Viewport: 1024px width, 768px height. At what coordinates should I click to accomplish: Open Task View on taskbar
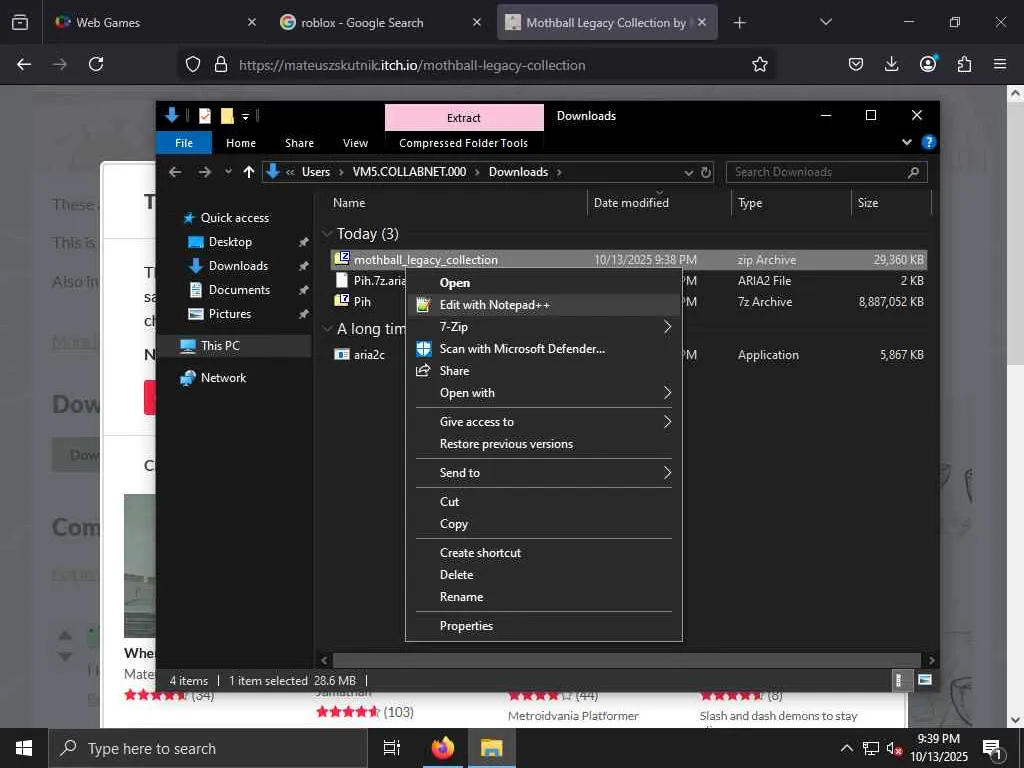click(391, 748)
